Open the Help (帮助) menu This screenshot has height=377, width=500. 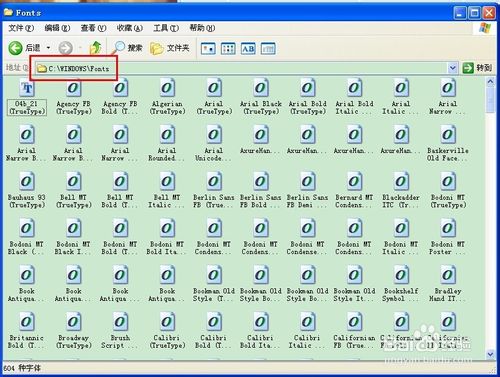point(202,28)
